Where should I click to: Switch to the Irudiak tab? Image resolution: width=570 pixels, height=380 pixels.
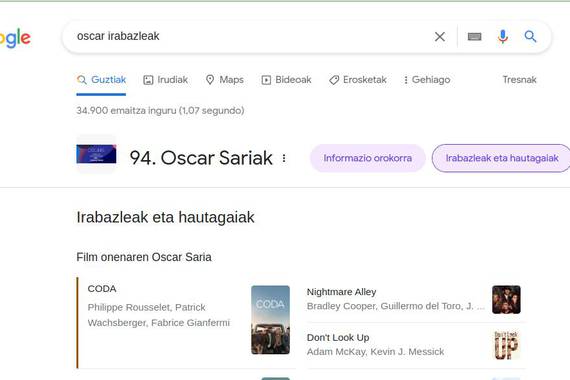point(165,80)
